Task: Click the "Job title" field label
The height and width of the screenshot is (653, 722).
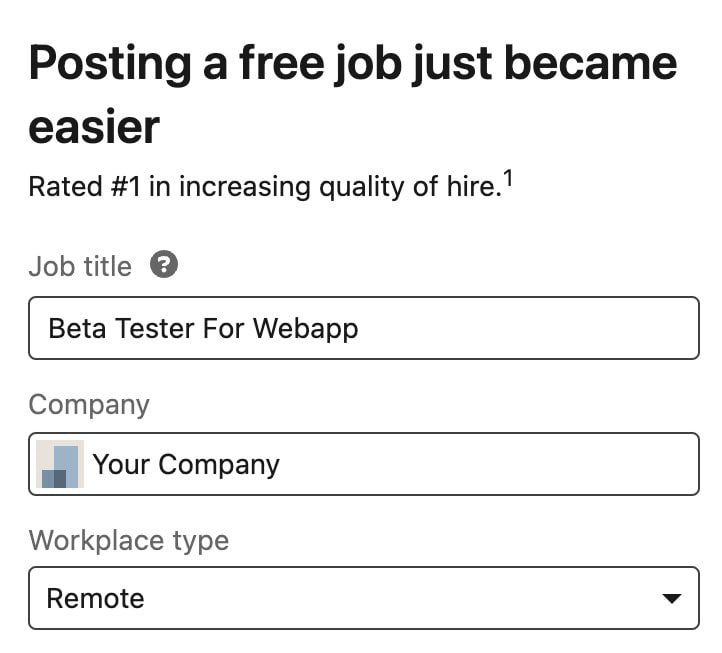Action: tap(80, 266)
